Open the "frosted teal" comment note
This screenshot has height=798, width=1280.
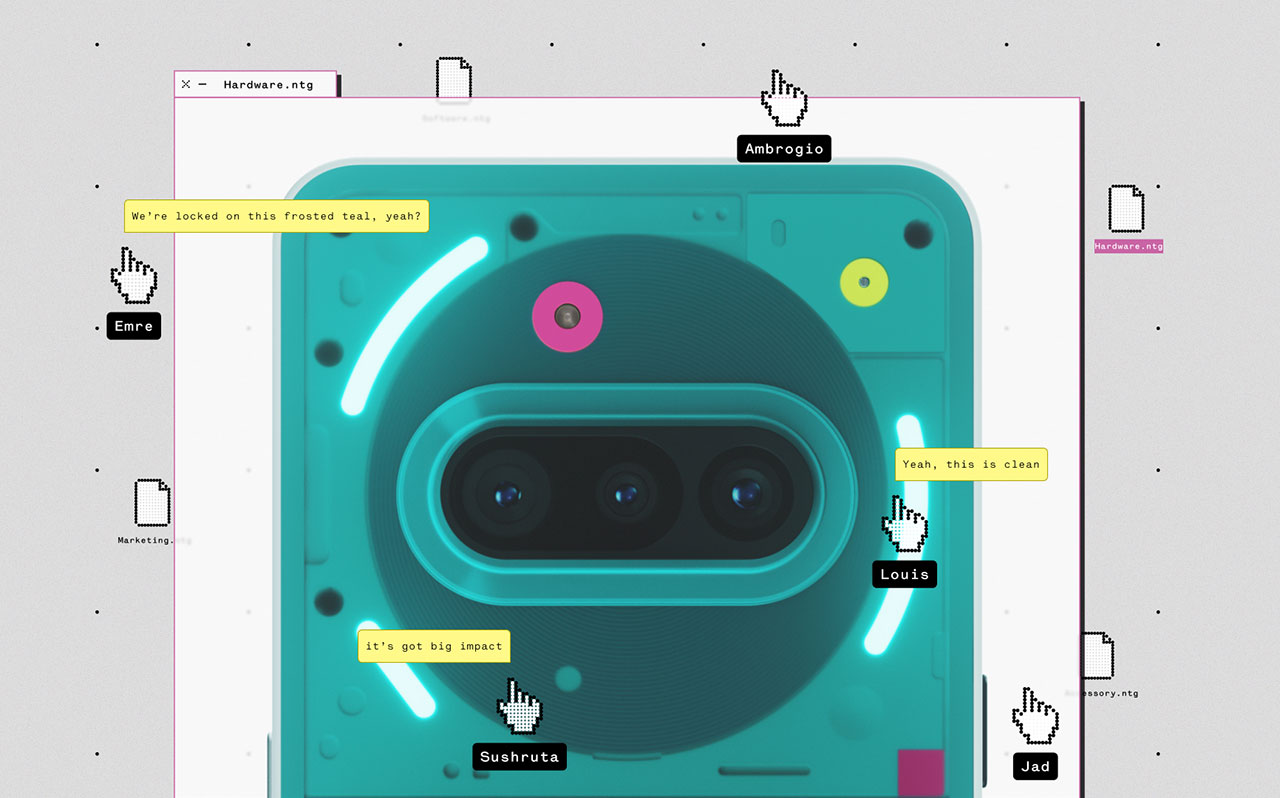(276, 216)
